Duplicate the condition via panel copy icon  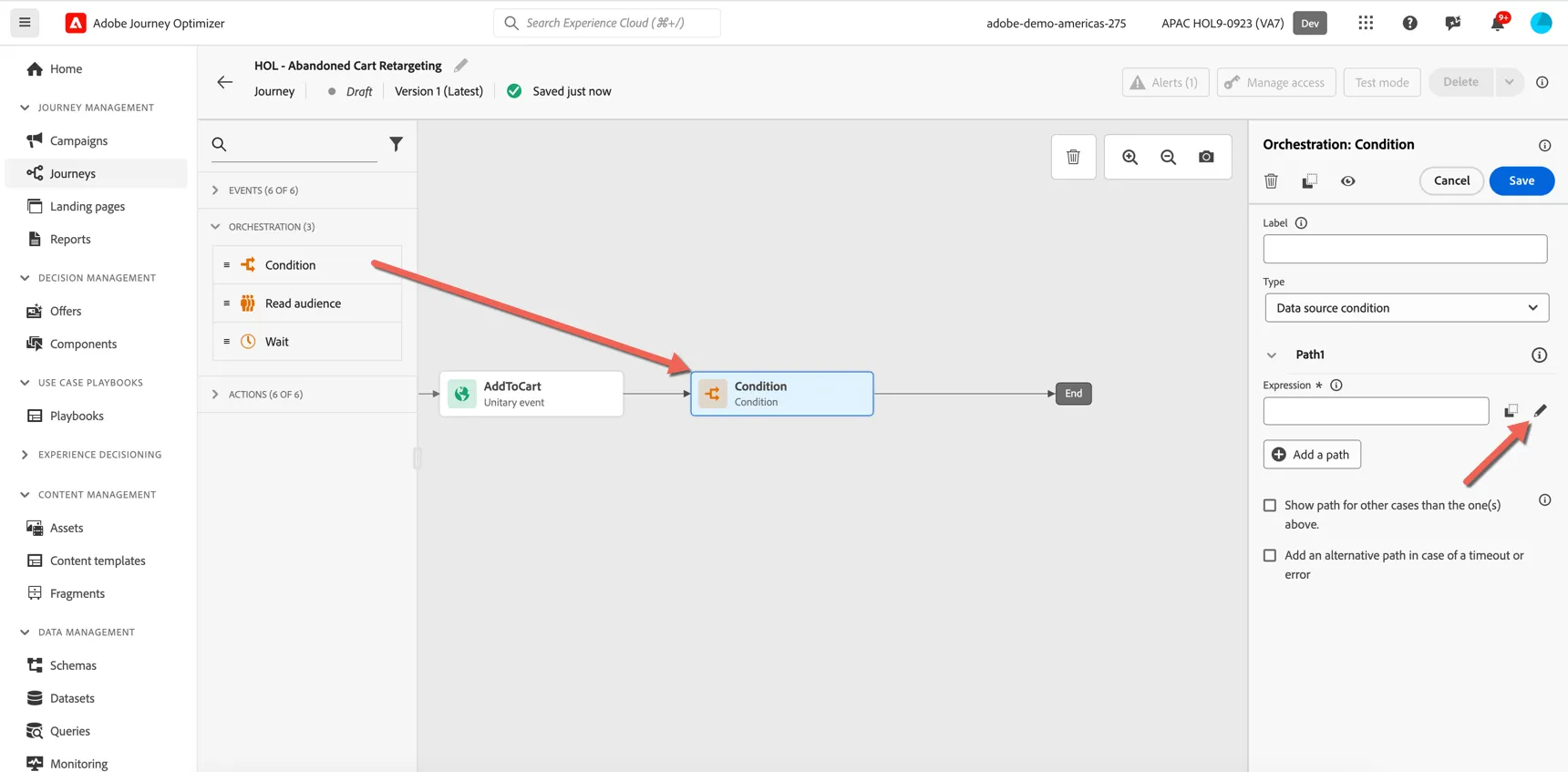(x=1309, y=181)
